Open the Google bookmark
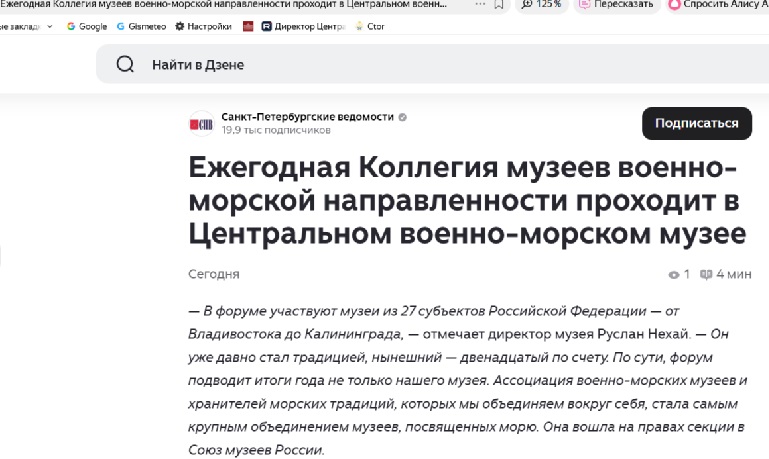 pos(87,26)
